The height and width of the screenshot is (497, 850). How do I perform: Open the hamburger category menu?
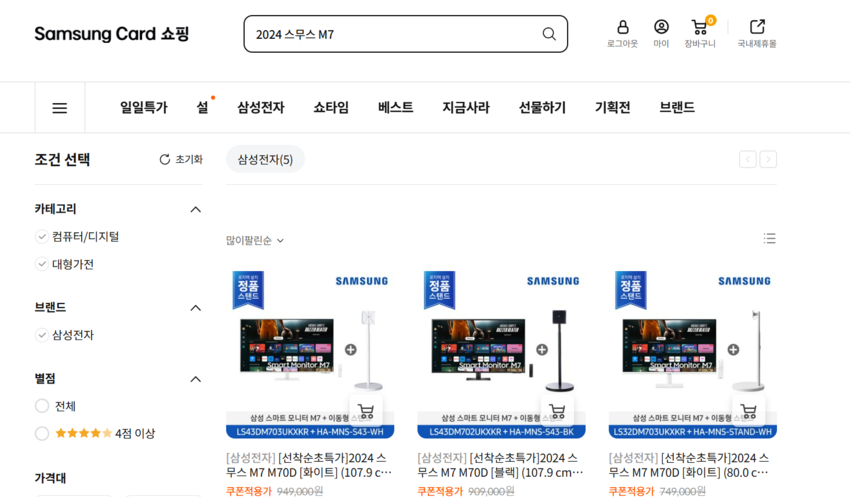(x=60, y=108)
